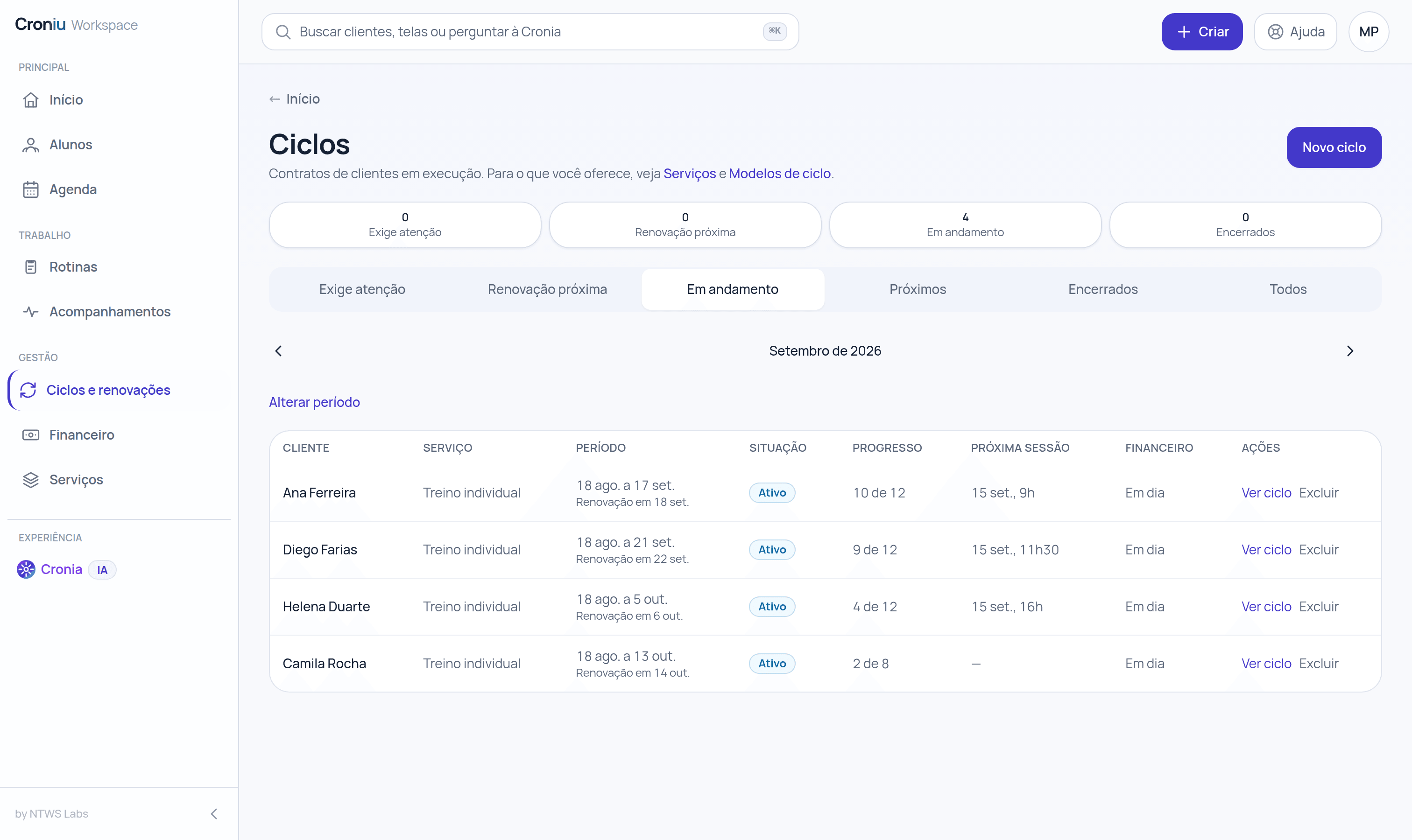Click the Criar button

pos(1202,32)
